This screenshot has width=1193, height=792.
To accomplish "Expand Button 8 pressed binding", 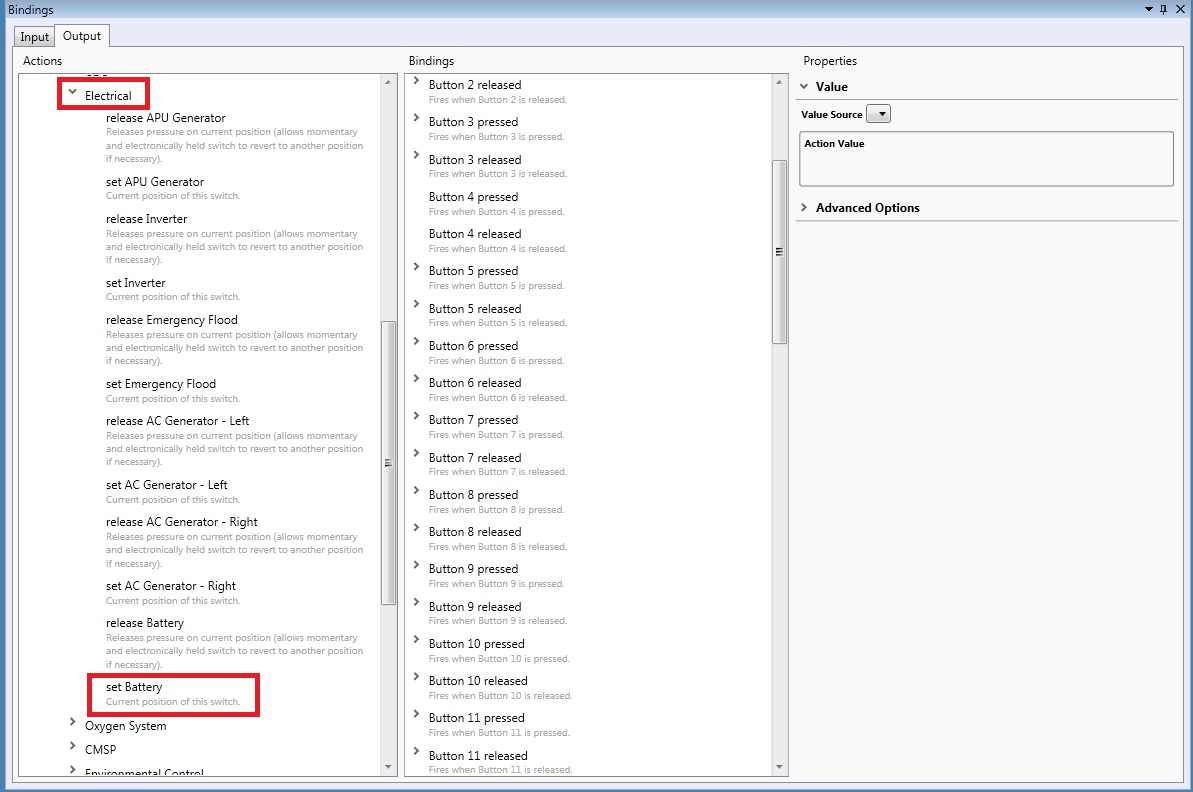I will (x=416, y=491).
